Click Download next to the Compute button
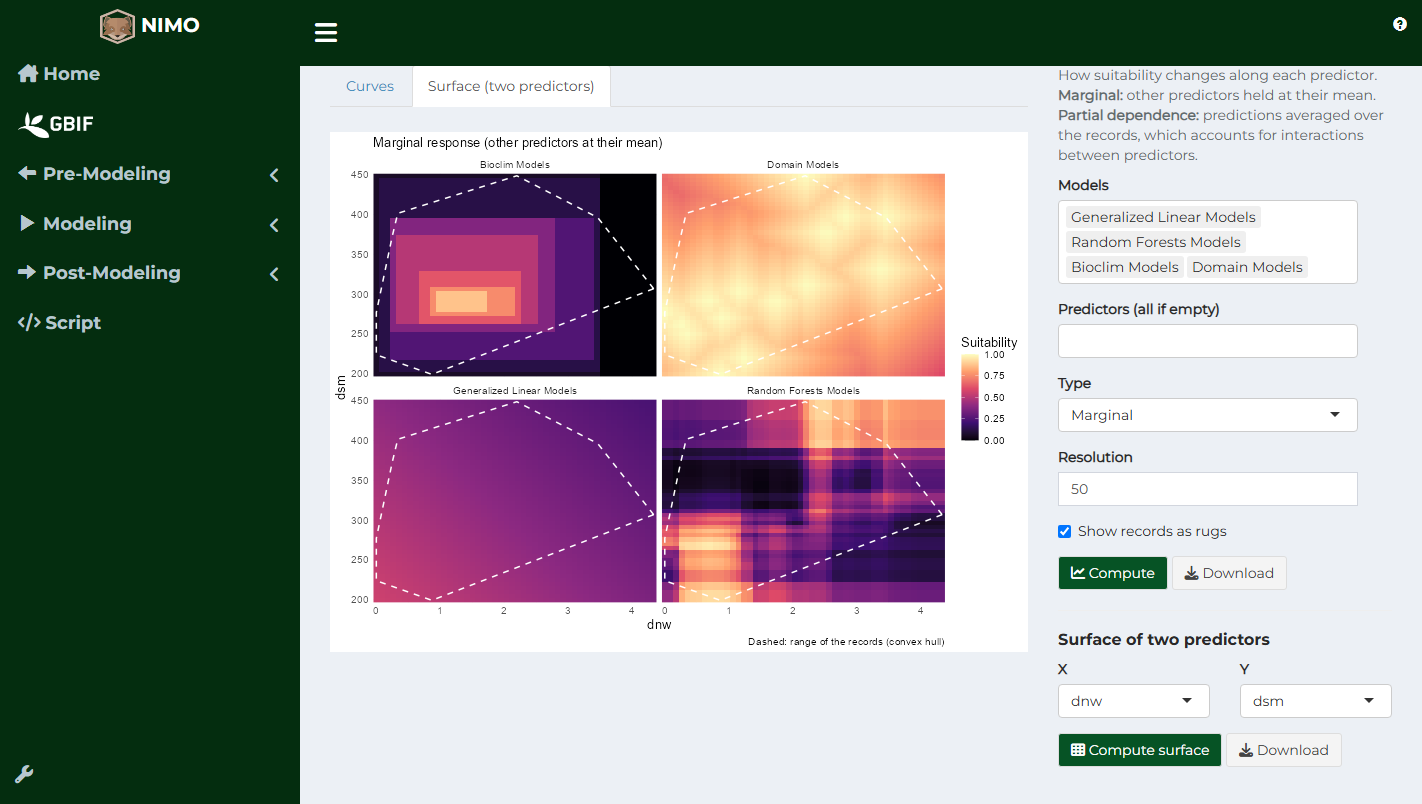The width and height of the screenshot is (1422, 804). tap(1229, 573)
